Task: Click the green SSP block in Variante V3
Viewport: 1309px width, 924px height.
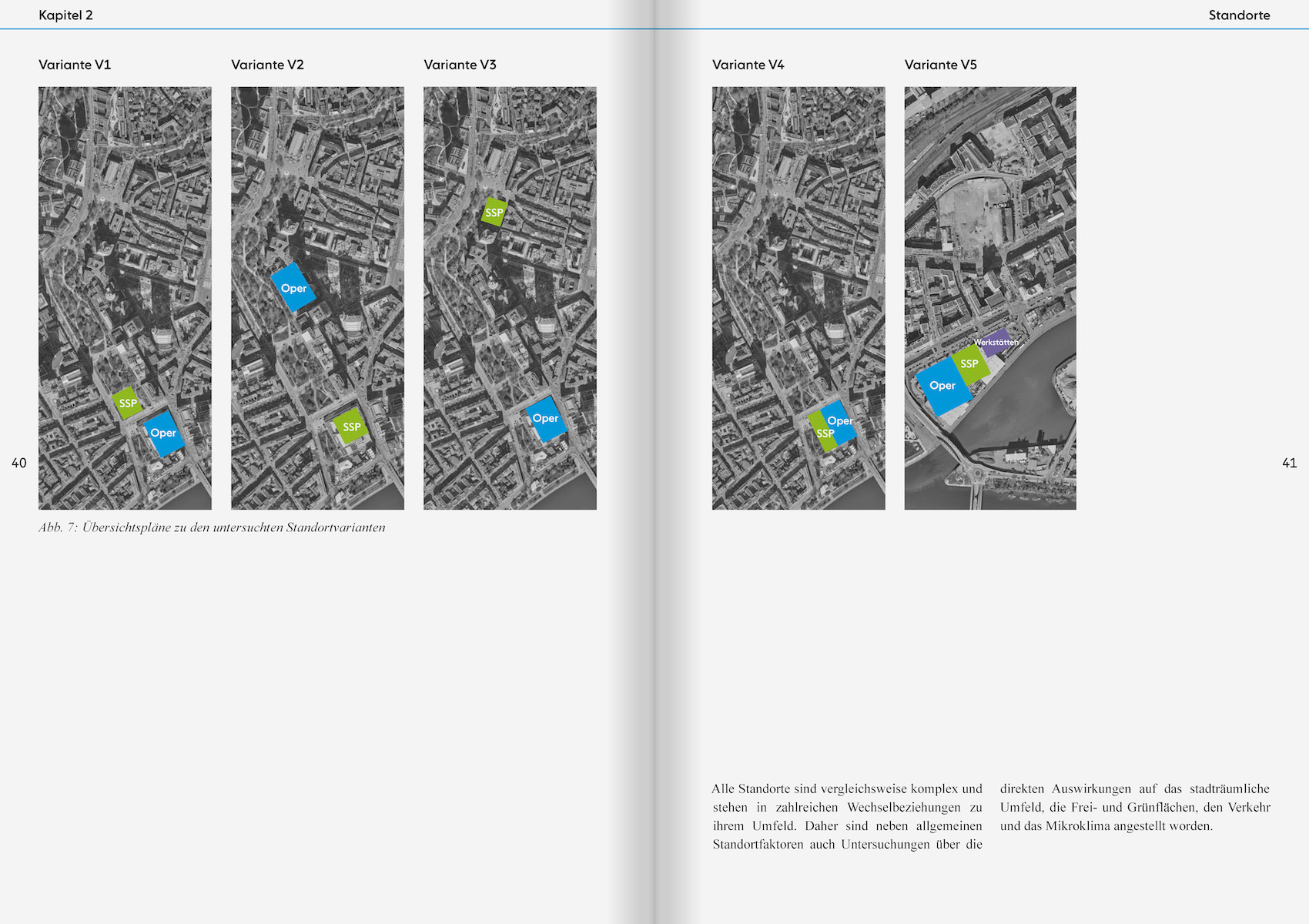Action: 494,212
